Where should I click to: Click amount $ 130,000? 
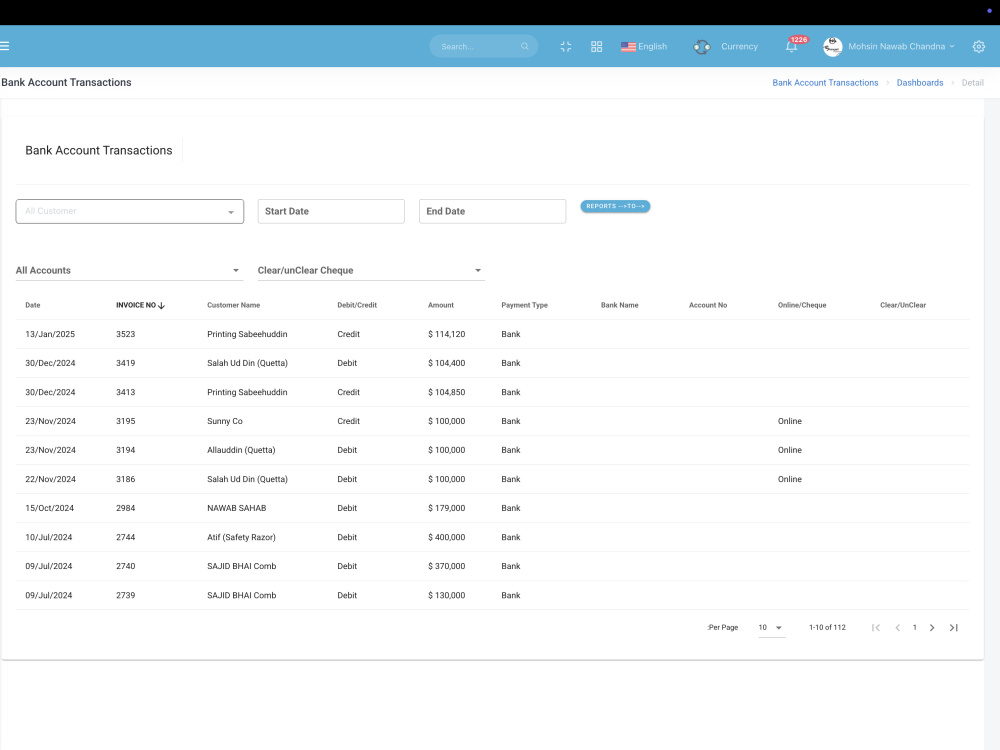pyautogui.click(x=446, y=595)
